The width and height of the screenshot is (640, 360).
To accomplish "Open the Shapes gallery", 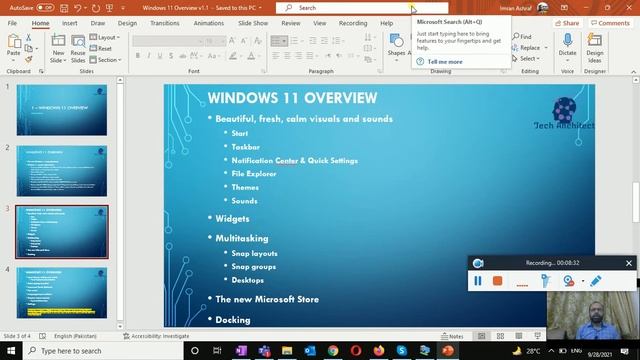I will 396,47.
